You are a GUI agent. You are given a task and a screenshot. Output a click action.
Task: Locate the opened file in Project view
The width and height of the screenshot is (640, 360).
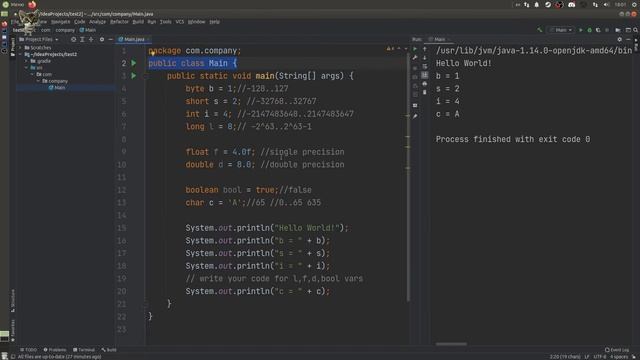tap(73, 40)
